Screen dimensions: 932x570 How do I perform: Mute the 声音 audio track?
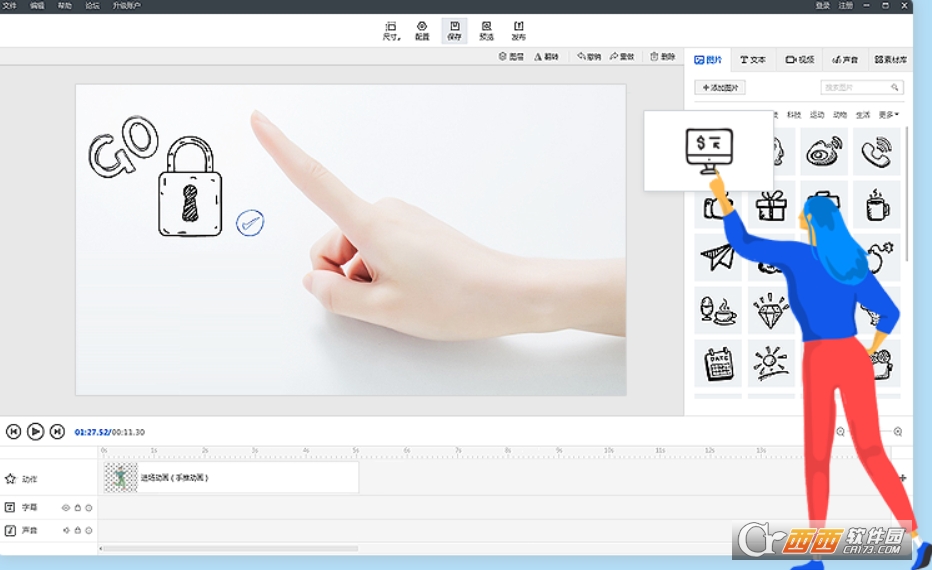coord(66,531)
